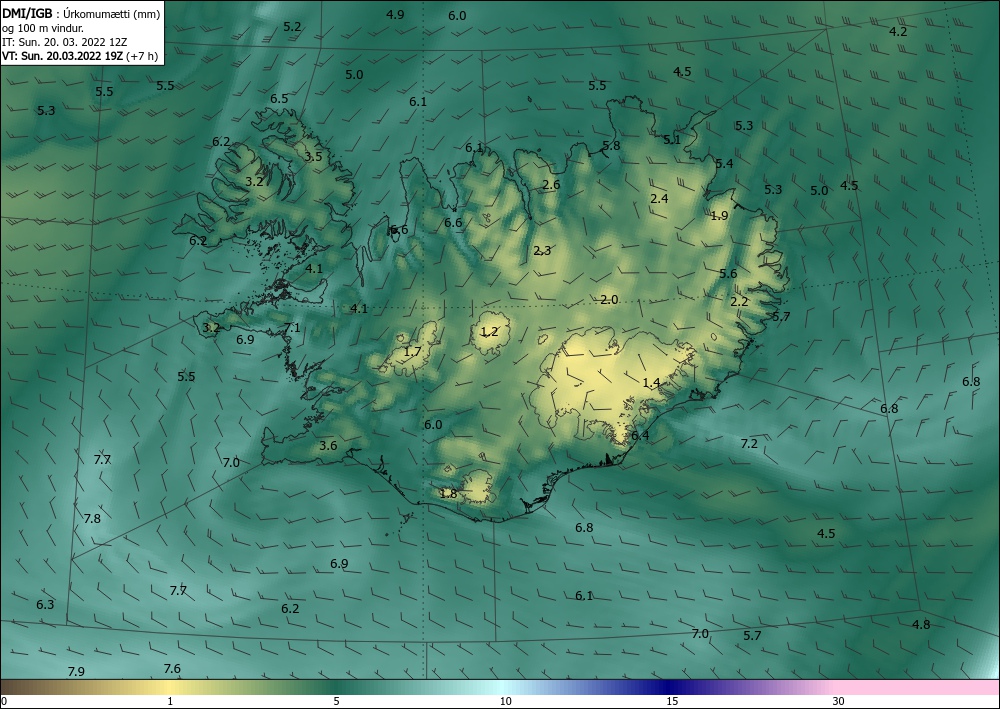Click the 2.0 value on the map

[609, 299]
